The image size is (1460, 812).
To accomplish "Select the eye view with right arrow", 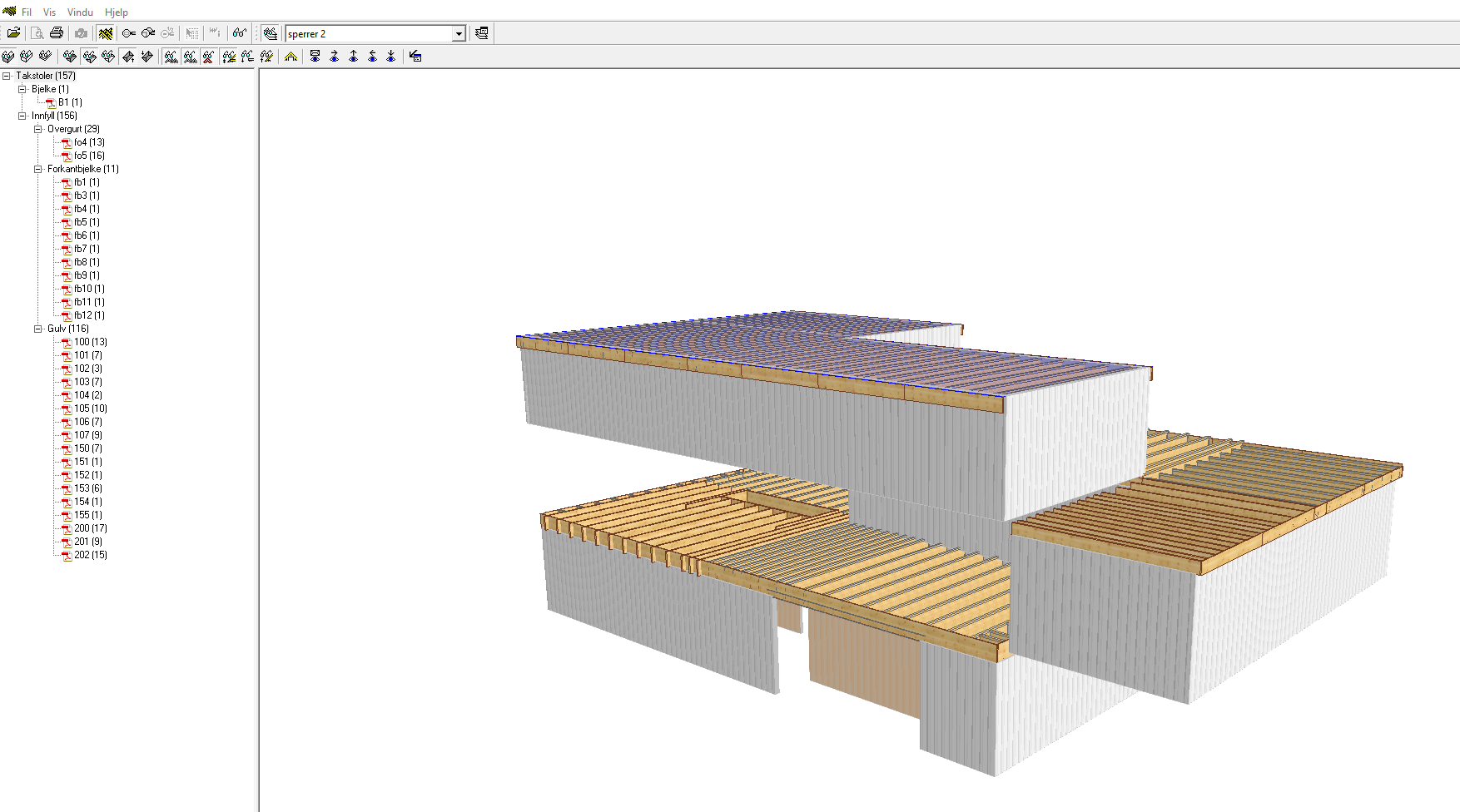I will coord(334,56).
